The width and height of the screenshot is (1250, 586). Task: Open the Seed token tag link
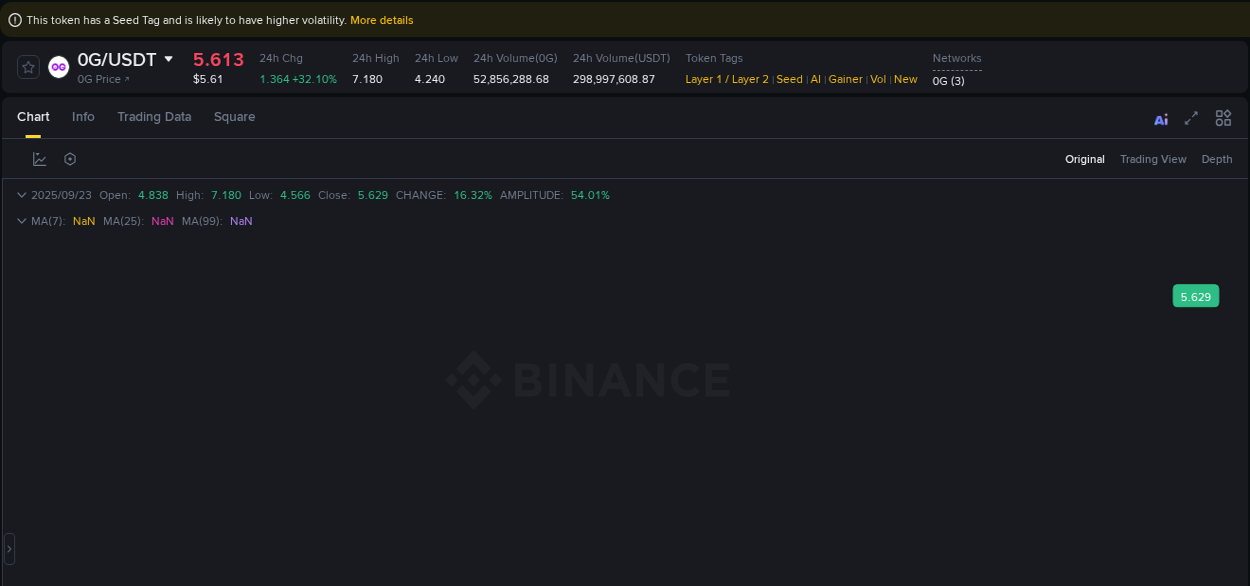pyautogui.click(x=789, y=79)
